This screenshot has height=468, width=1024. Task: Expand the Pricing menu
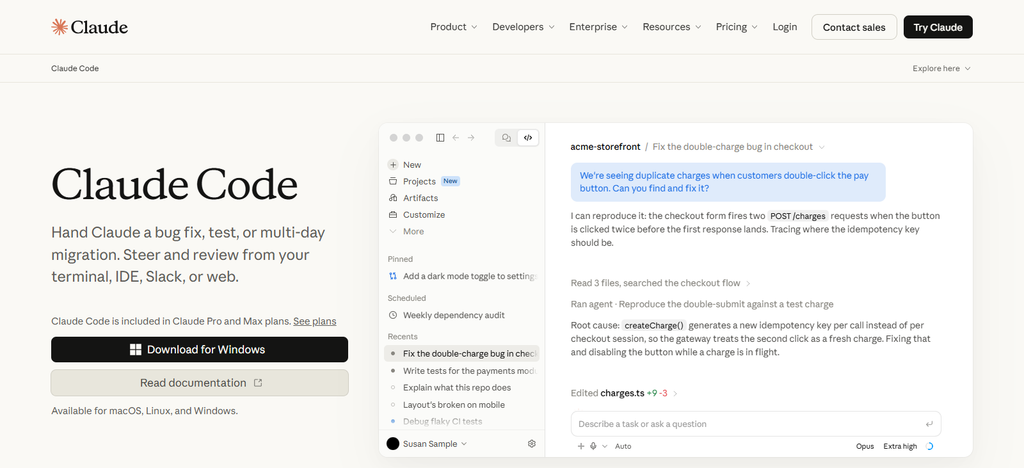(x=737, y=27)
